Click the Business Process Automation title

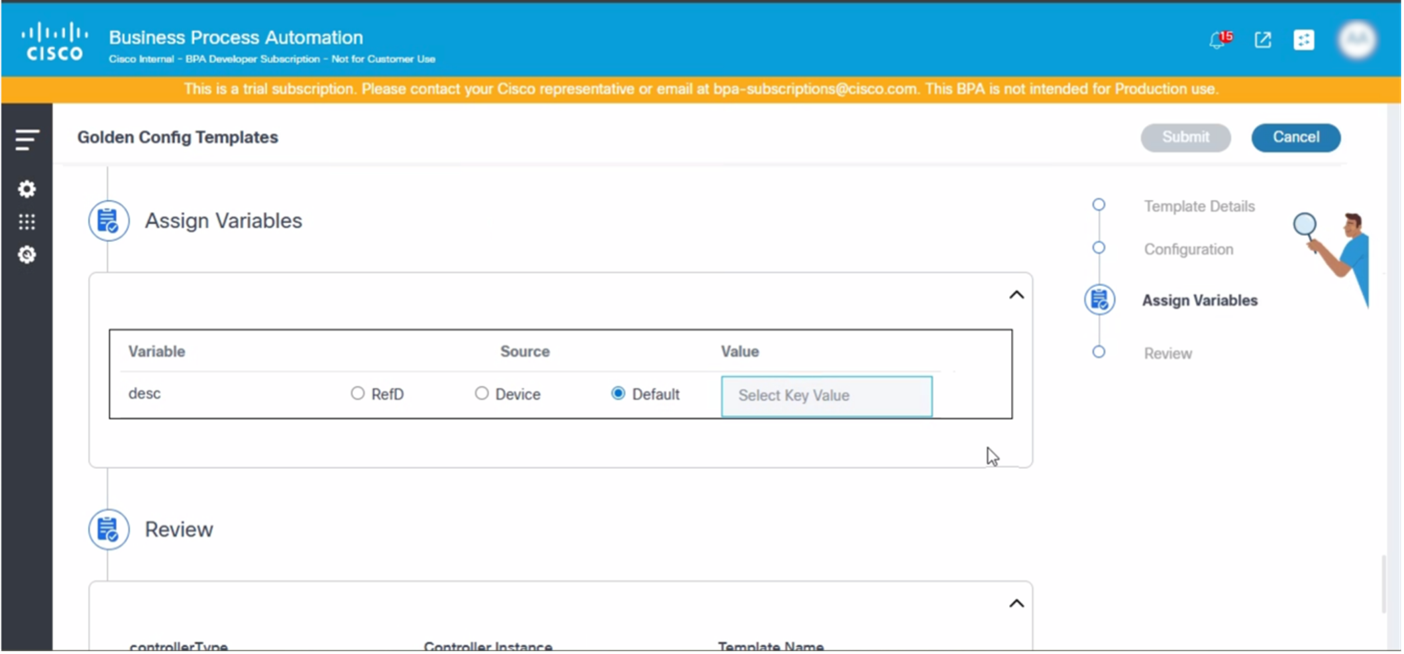point(236,38)
